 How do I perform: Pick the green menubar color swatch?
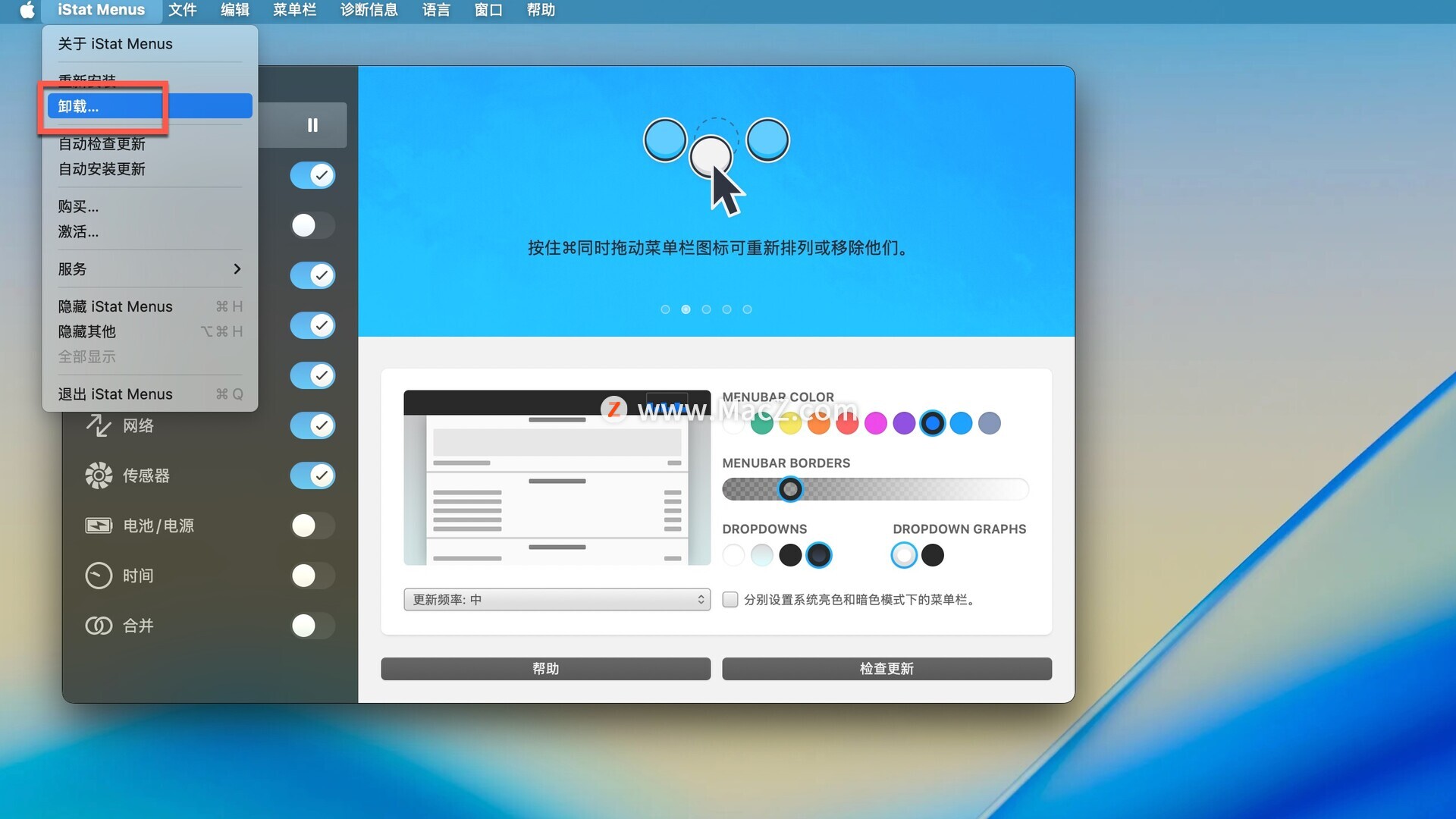click(761, 423)
